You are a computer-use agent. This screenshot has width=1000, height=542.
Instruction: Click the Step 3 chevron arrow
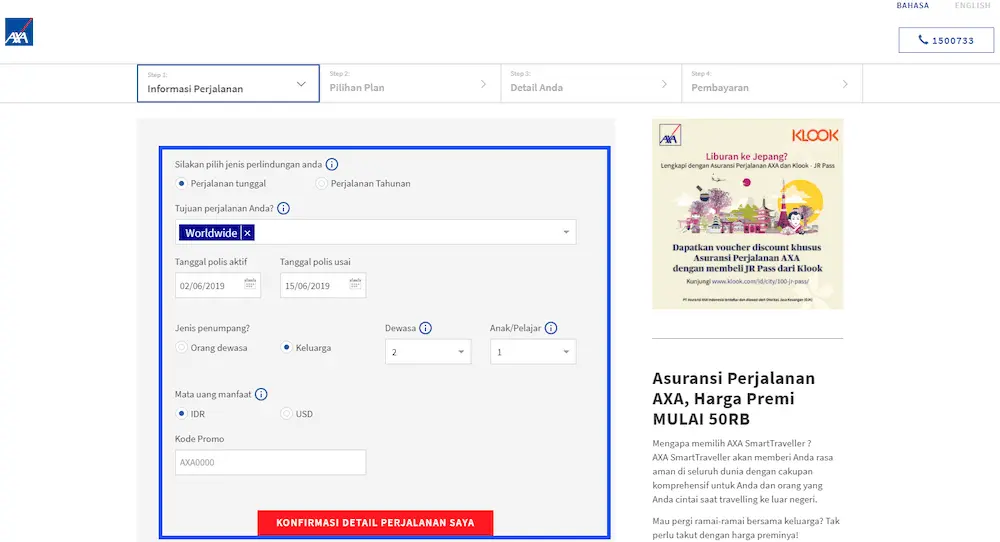664,84
